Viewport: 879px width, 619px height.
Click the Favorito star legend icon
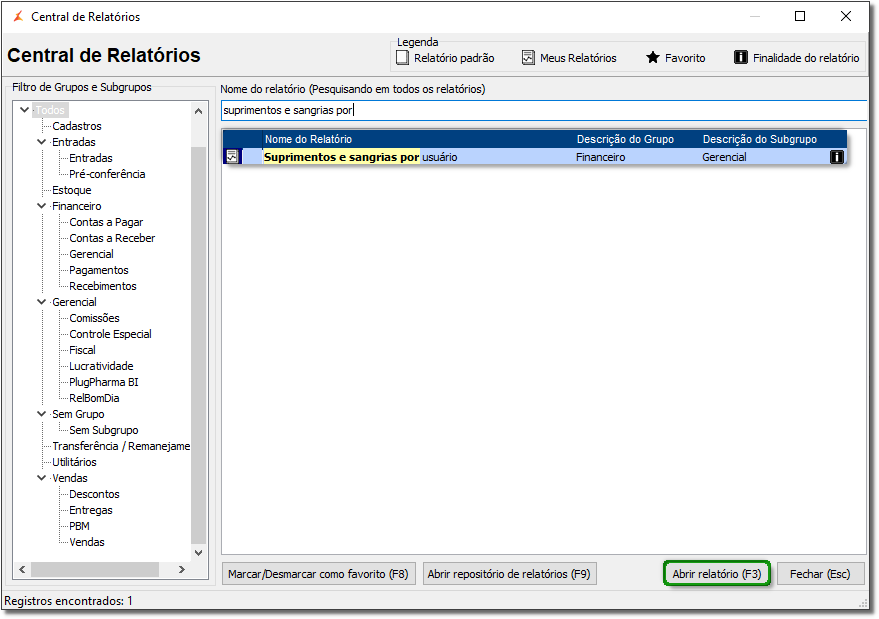click(x=653, y=58)
